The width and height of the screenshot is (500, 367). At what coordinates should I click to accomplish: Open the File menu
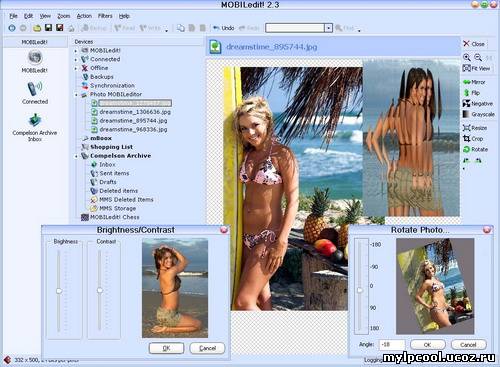(13, 16)
